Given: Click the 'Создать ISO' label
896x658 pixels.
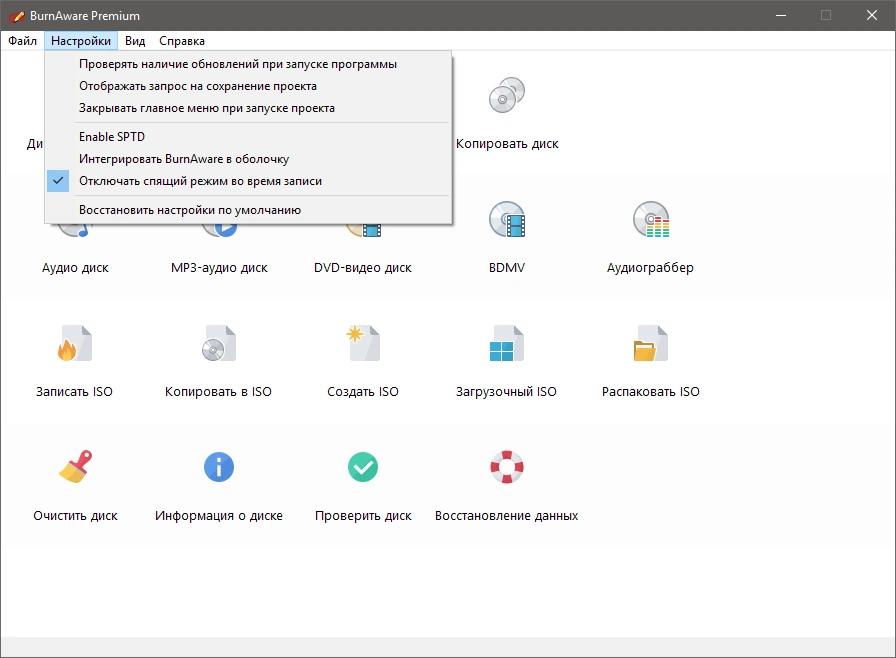Looking at the screenshot, I should click(x=363, y=392).
